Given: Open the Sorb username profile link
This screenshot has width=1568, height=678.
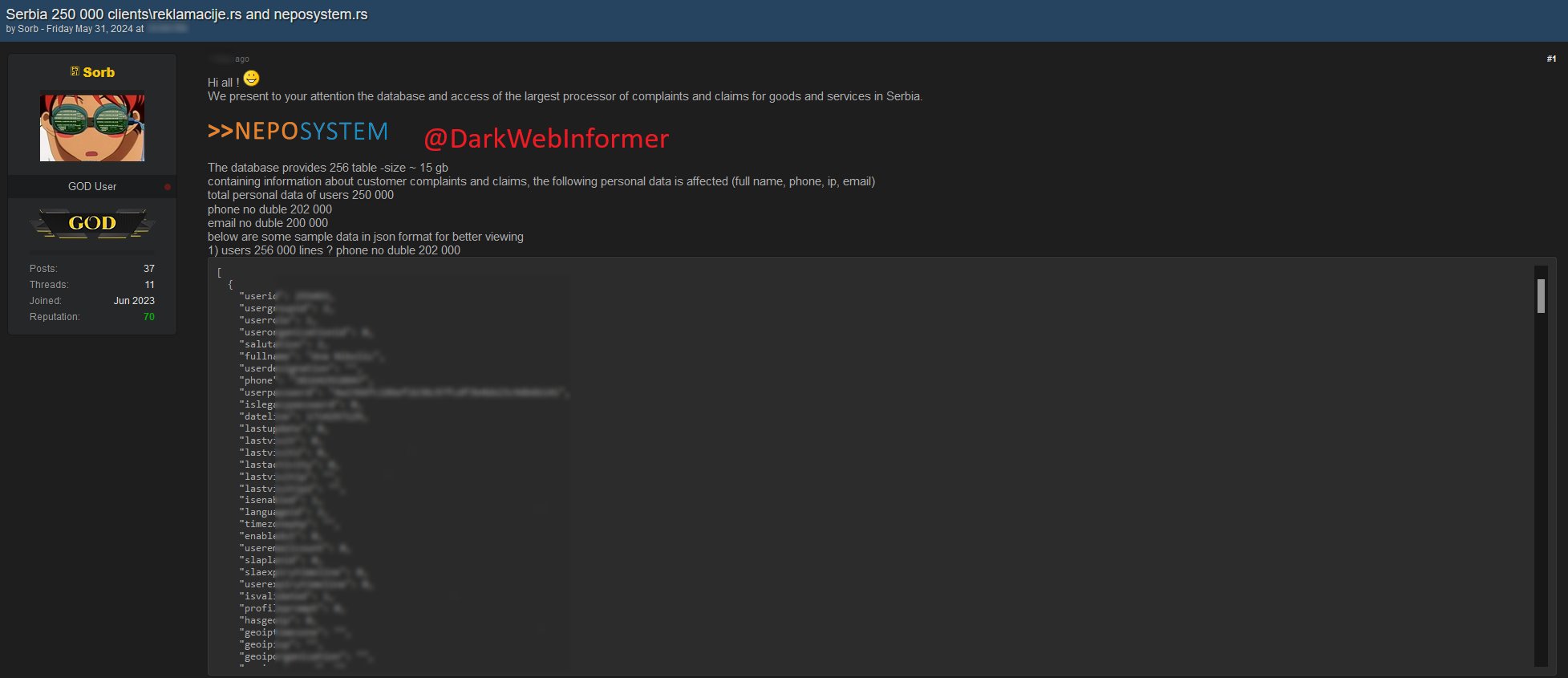Looking at the screenshot, I should click(99, 72).
